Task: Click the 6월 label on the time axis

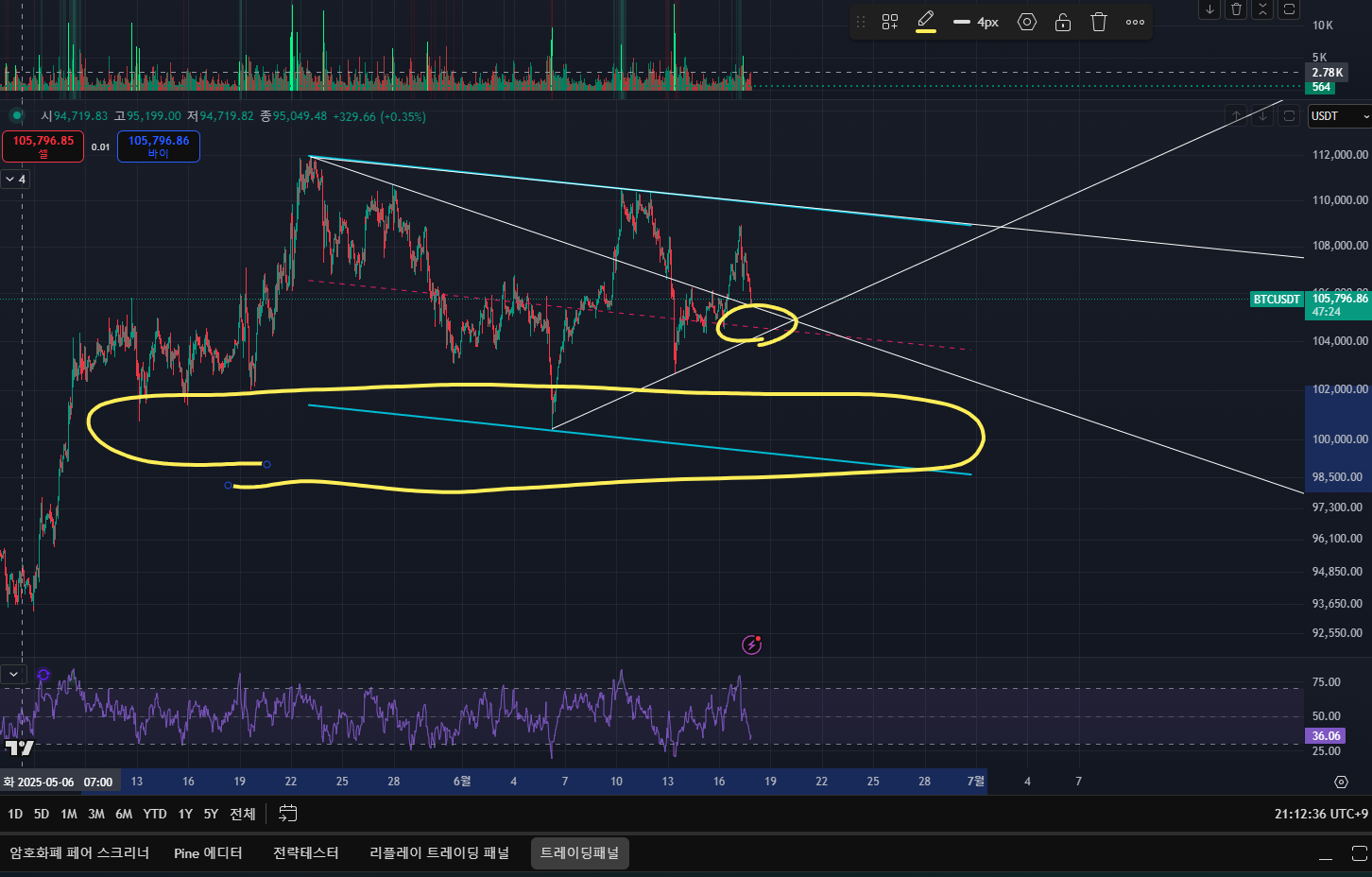Action: click(x=462, y=782)
